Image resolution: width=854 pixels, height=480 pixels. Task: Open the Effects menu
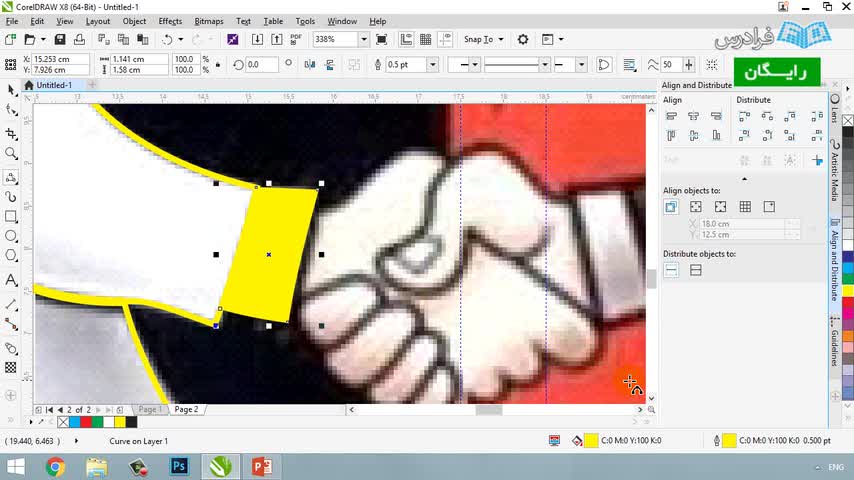(170, 21)
